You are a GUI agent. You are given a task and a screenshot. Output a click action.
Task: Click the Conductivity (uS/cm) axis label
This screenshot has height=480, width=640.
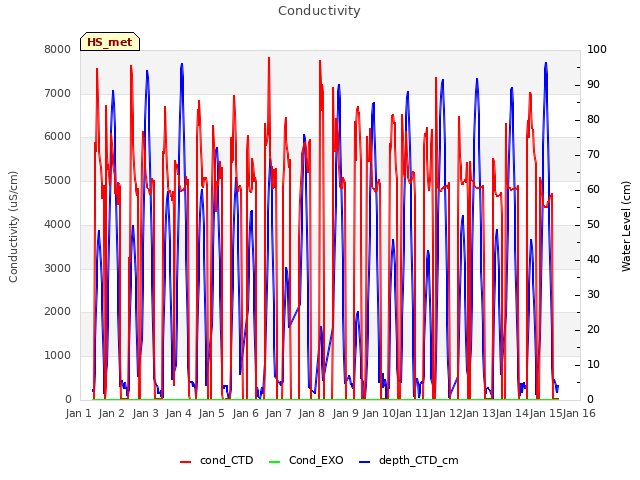13,227
